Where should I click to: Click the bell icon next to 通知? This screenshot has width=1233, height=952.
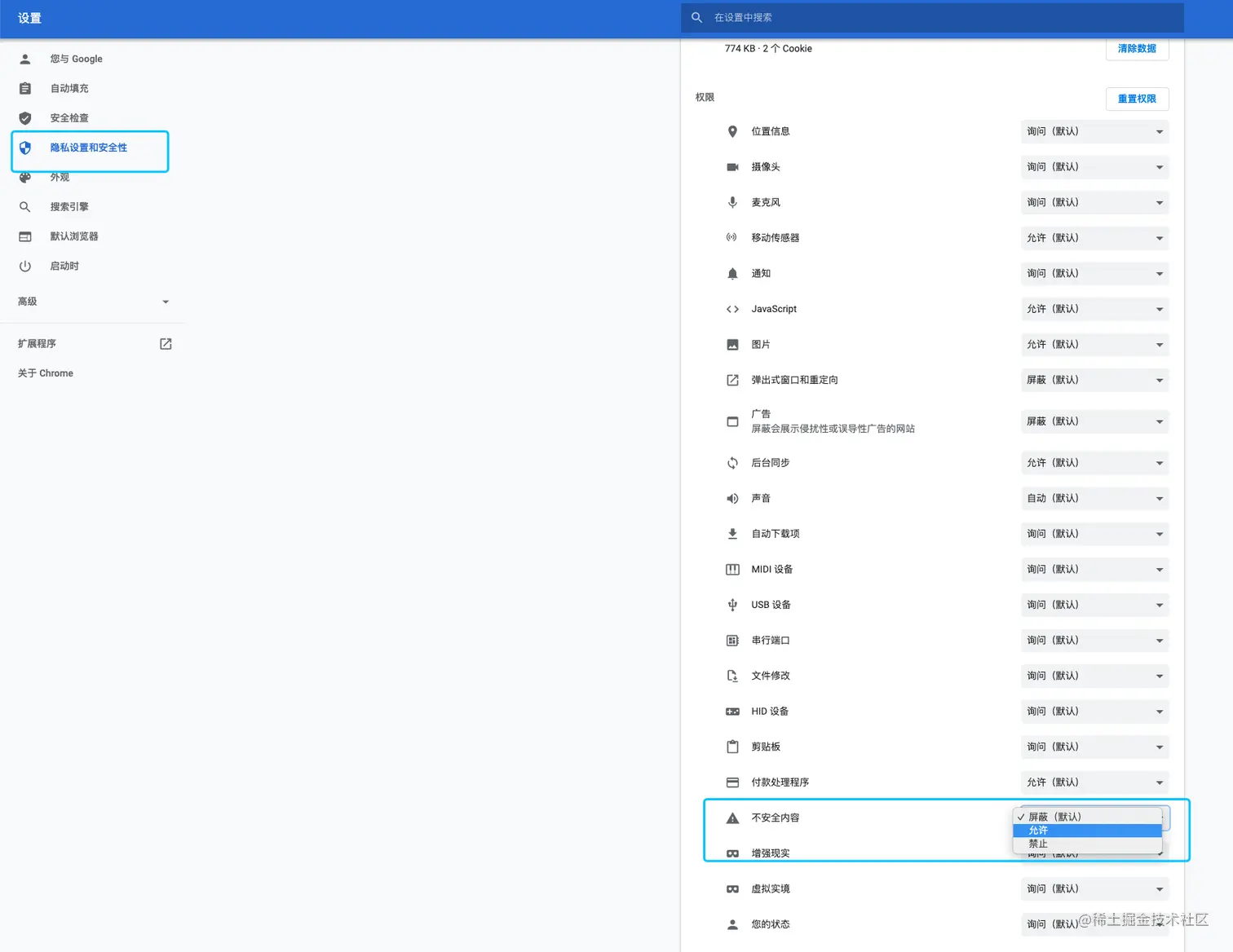pyautogui.click(x=732, y=274)
